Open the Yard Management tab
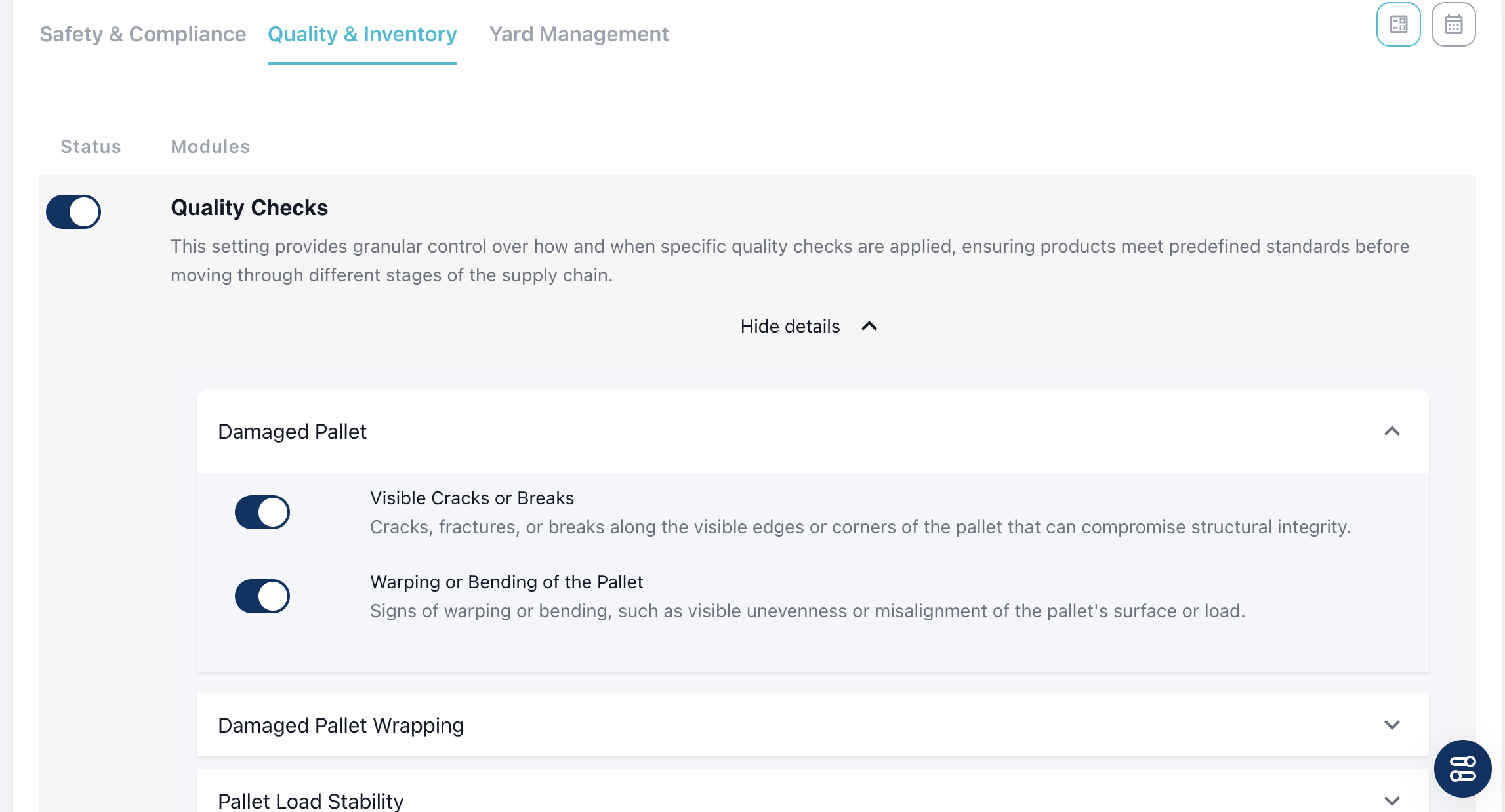The image size is (1505, 812). tap(579, 34)
